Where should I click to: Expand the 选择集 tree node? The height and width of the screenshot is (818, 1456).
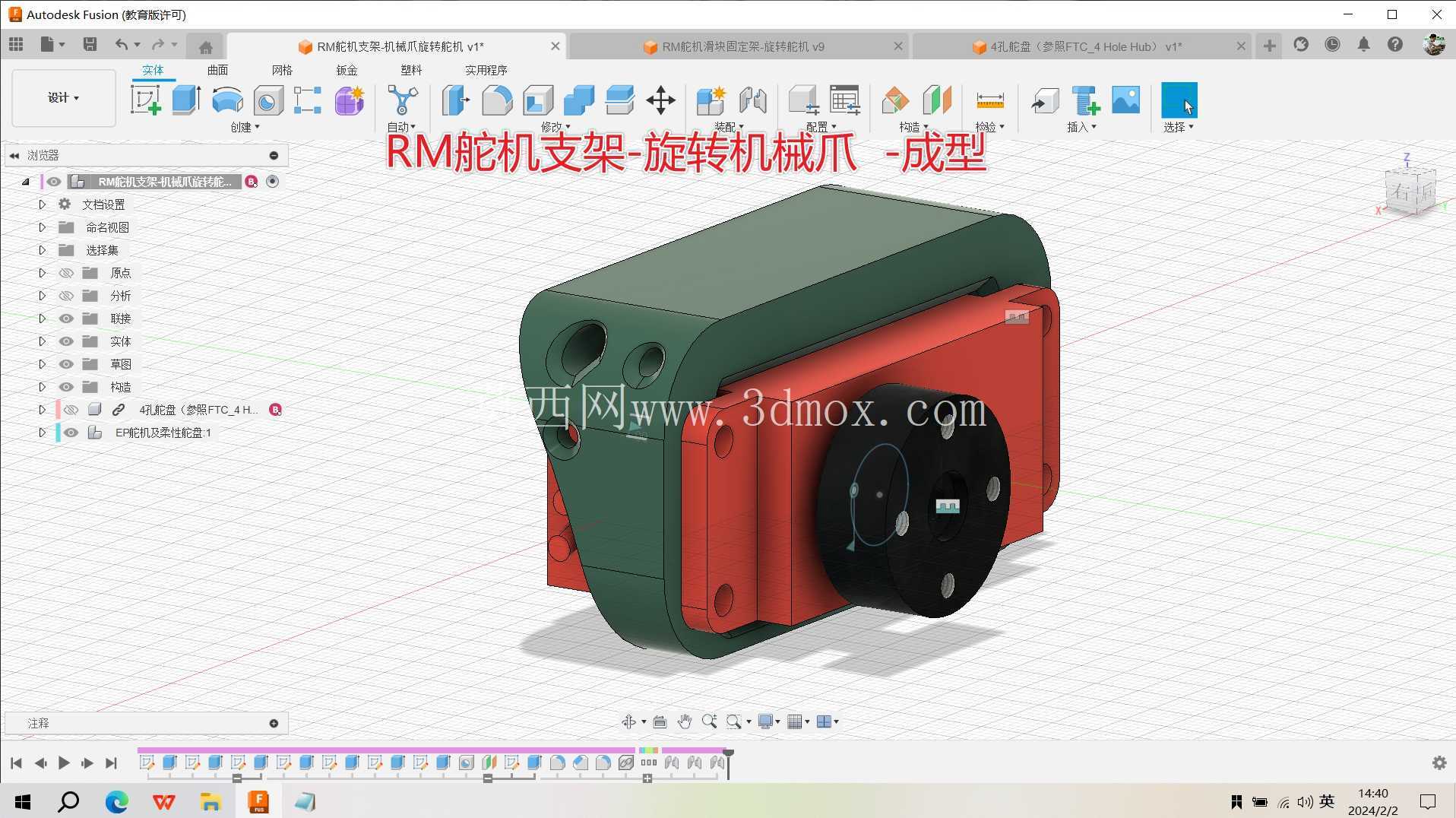(42, 250)
